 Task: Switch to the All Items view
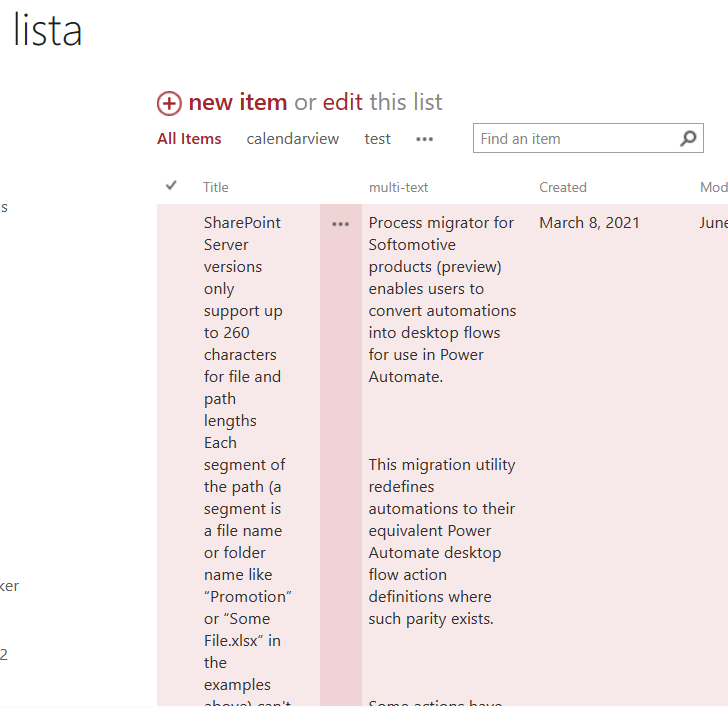[x=189, y=139]
